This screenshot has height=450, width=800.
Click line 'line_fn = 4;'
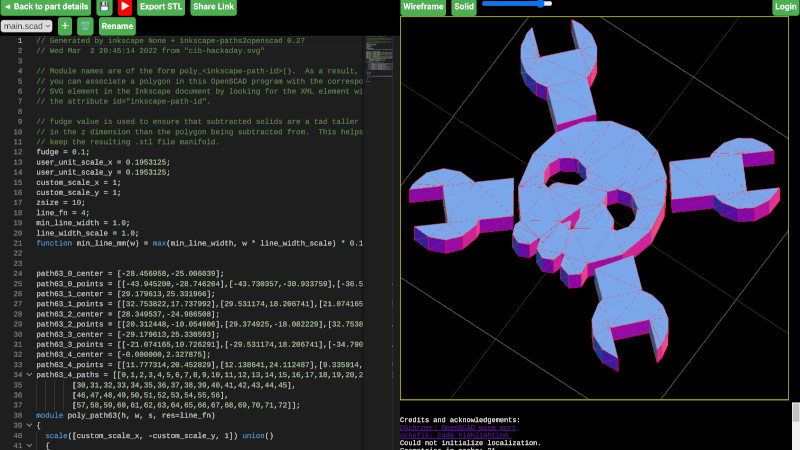pos(63,213)
